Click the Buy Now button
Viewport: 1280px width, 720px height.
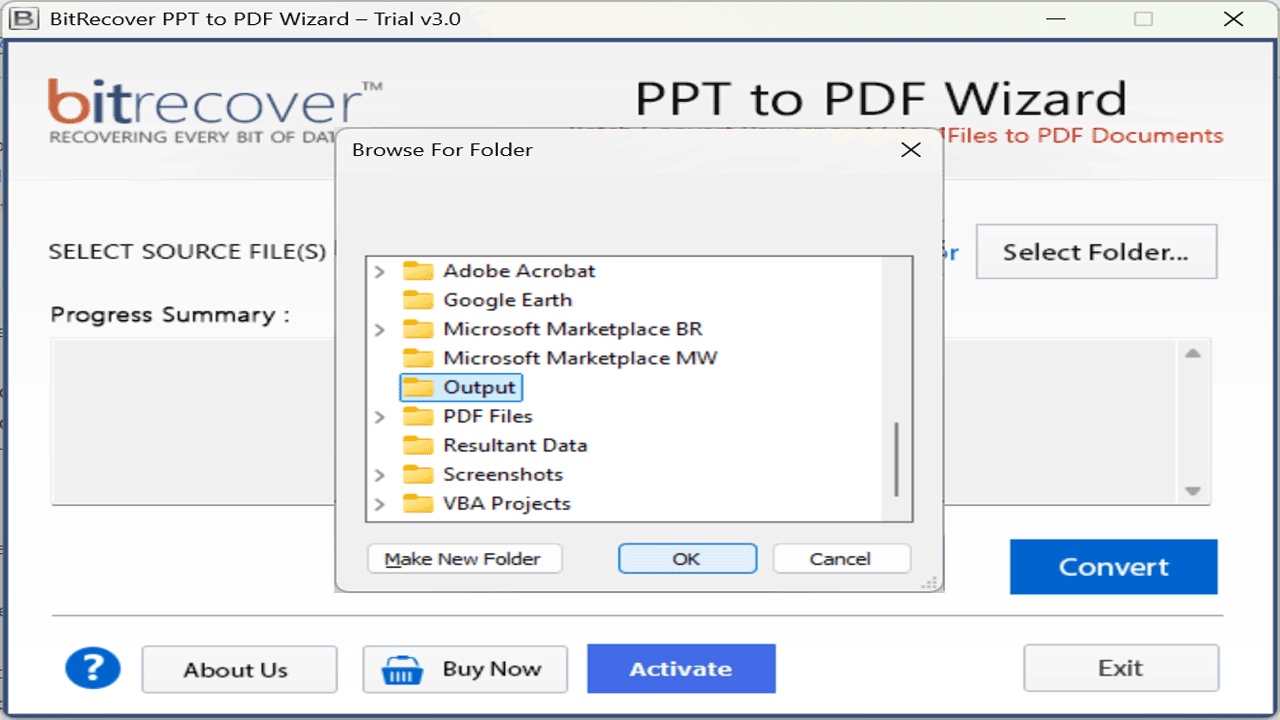(465, 669)
